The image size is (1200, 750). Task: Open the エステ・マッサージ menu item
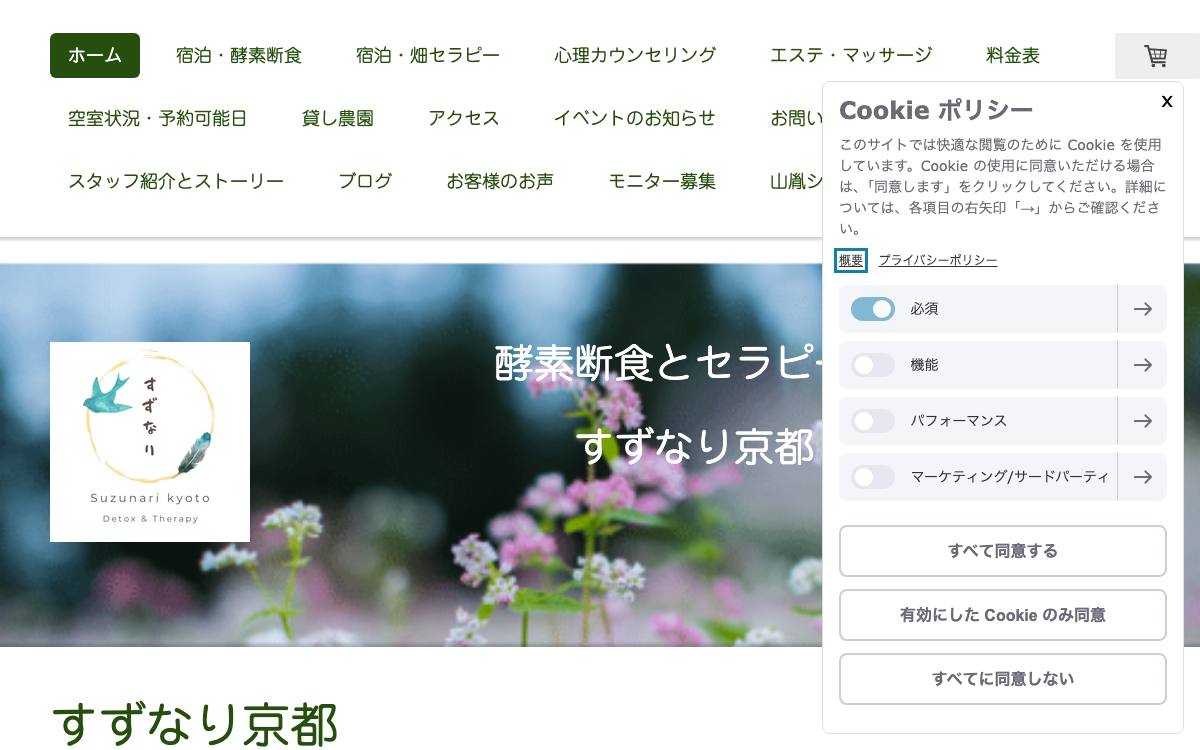851,55
